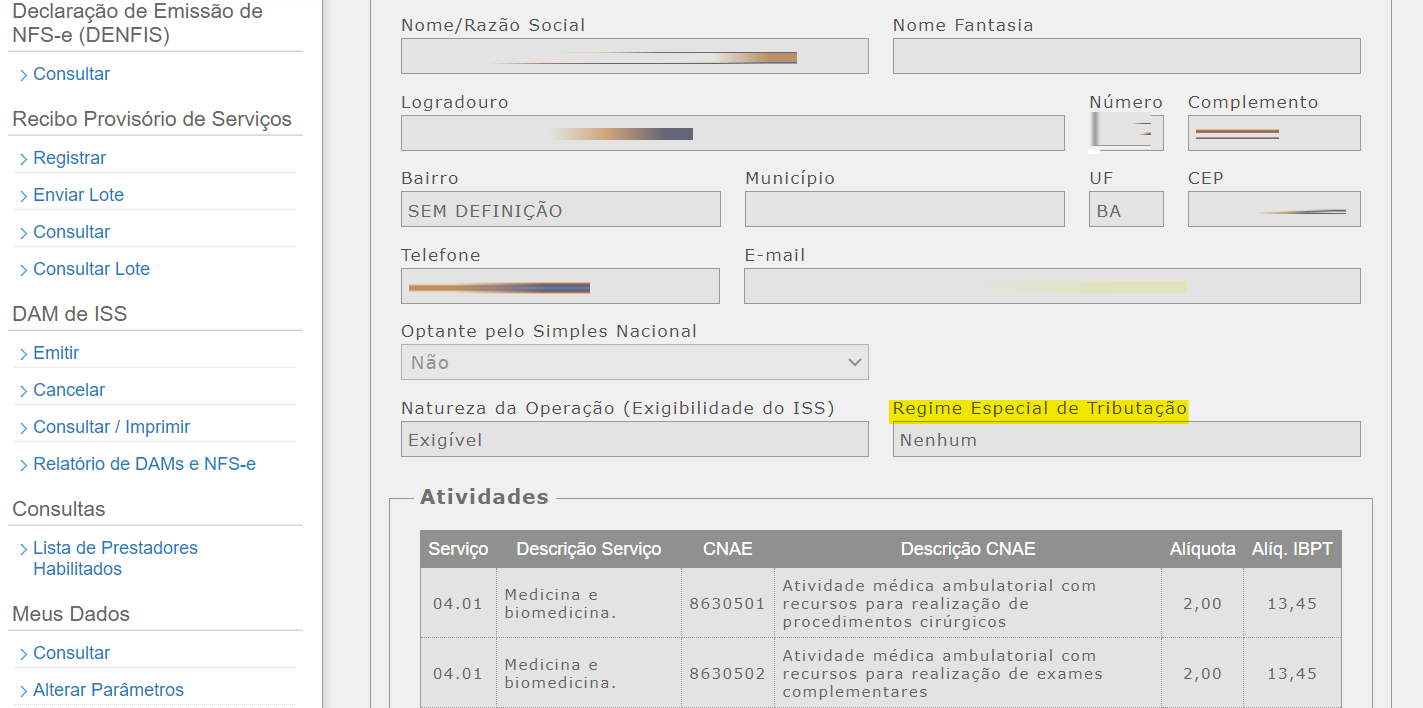
Task: Click the Consultas sidebar heading
Action: click(x=58, y=509)
